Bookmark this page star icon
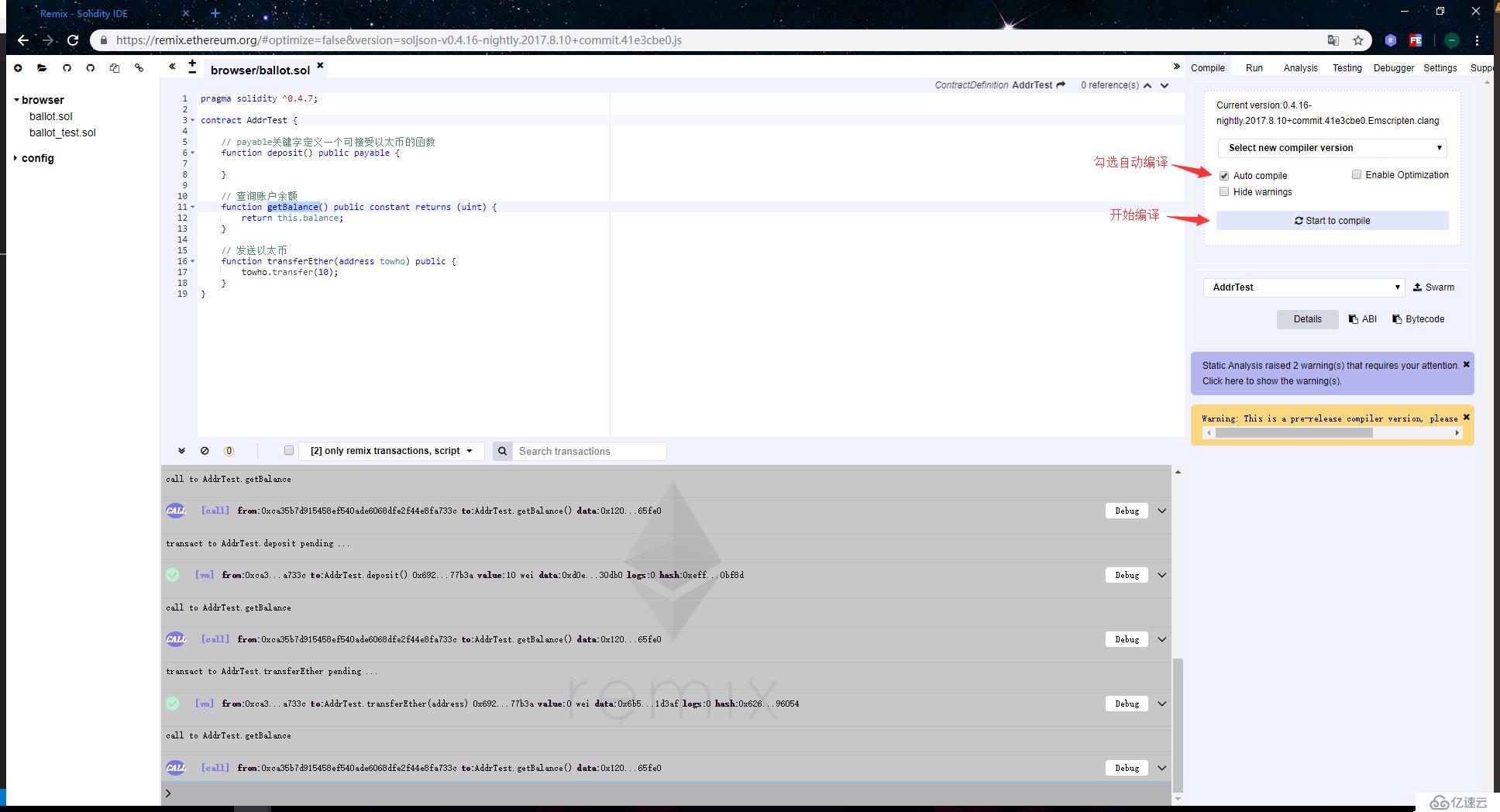The width and height of the screenshot is (1500, 812). click(1357, 40)
